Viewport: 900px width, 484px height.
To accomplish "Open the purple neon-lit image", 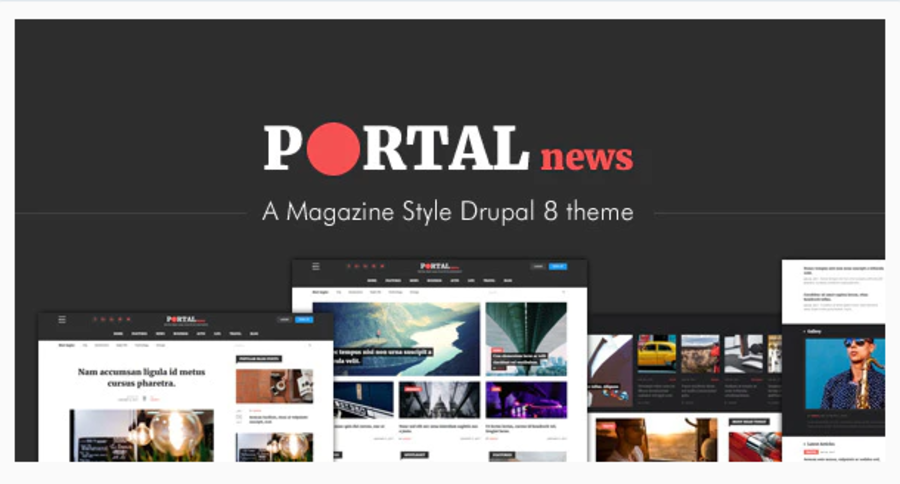I will click(x=526, y=400).
